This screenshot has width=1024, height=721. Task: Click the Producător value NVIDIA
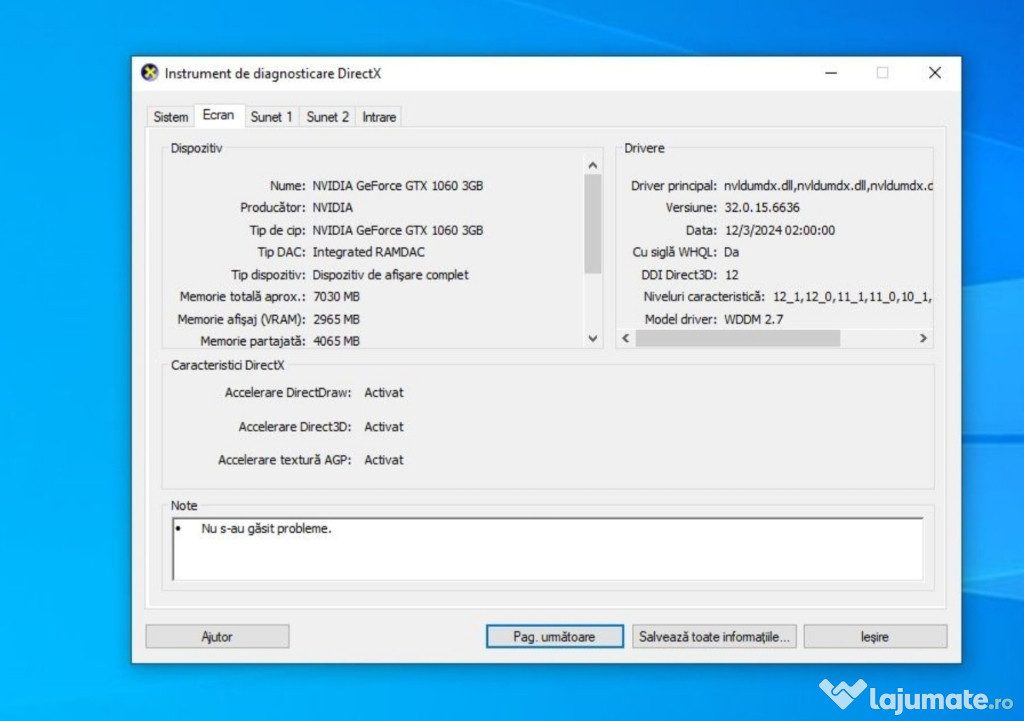click(x=332, y=208)
